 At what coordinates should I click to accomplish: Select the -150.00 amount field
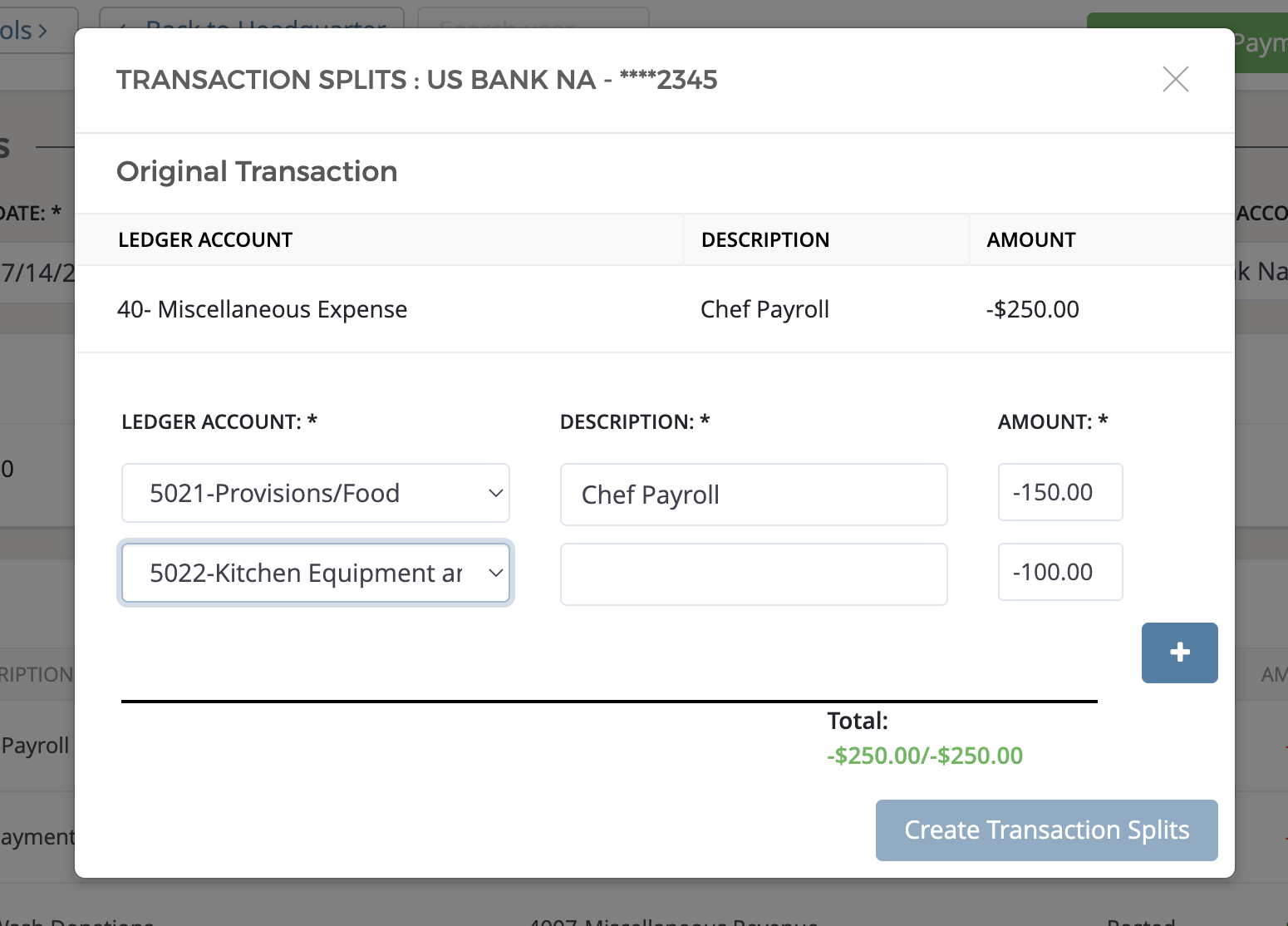pyautogui.click(x=1059, y=492)
